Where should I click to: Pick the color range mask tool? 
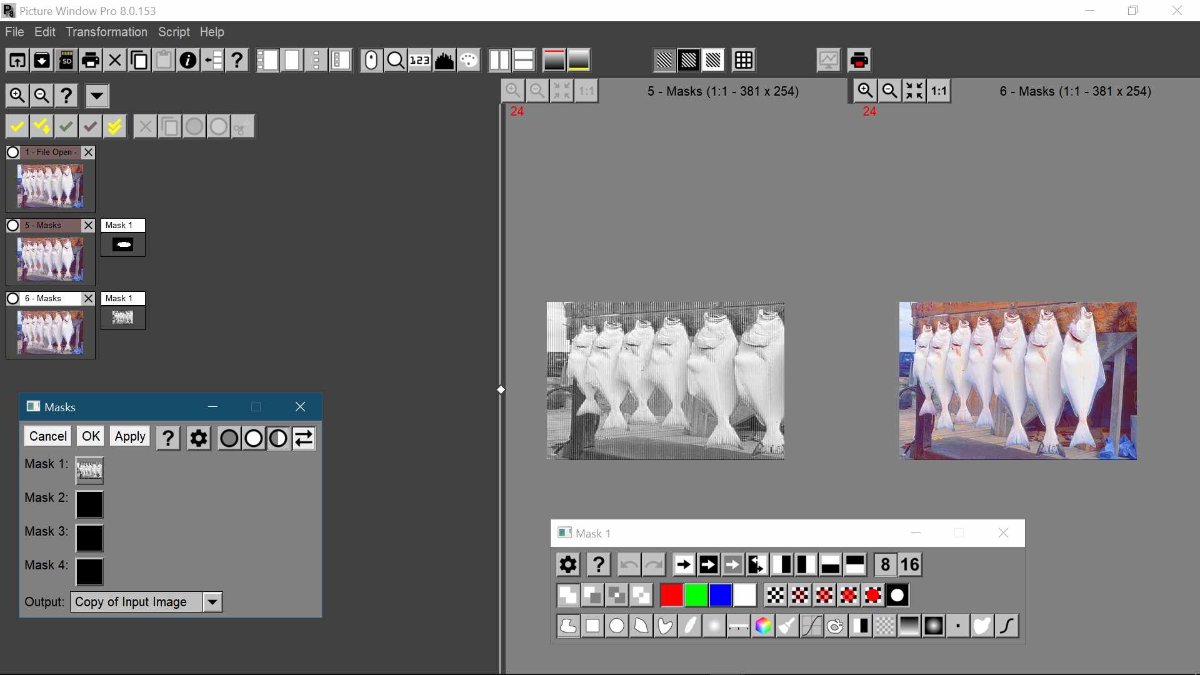pyautogui.click(x=763, y=626)
